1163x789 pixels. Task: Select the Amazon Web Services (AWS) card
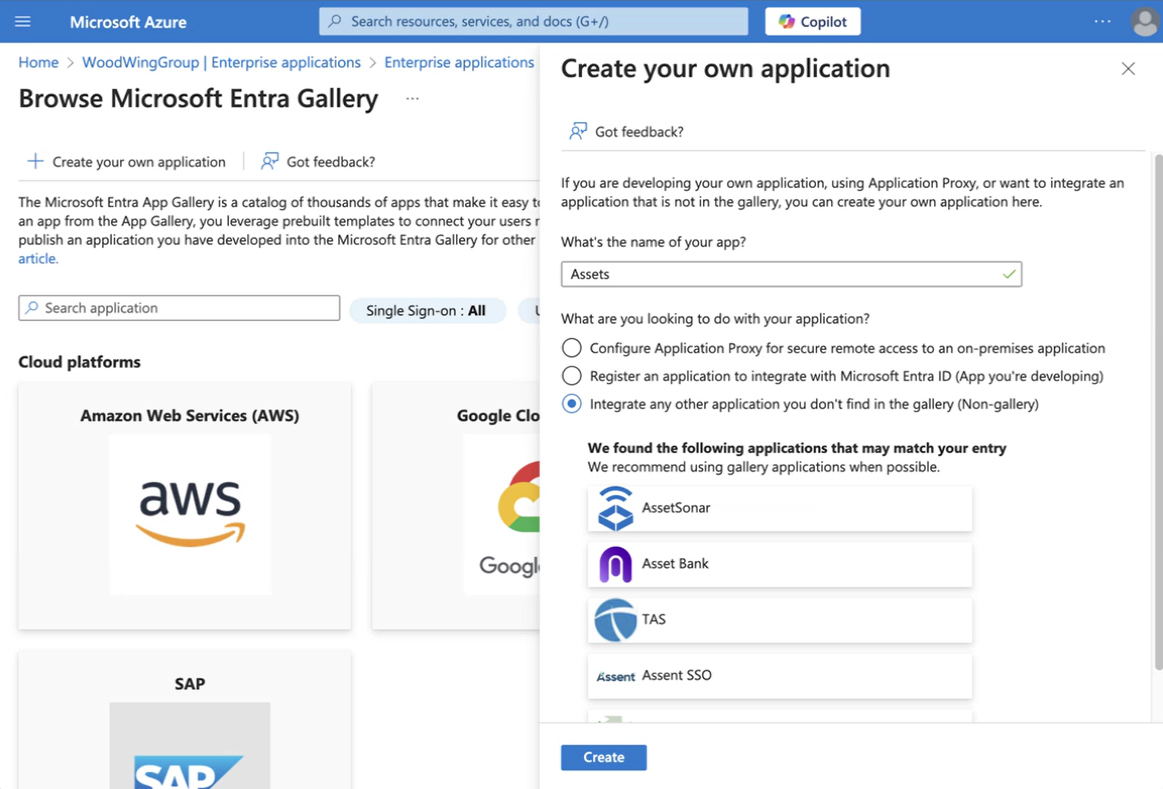(x=185, y=506)
